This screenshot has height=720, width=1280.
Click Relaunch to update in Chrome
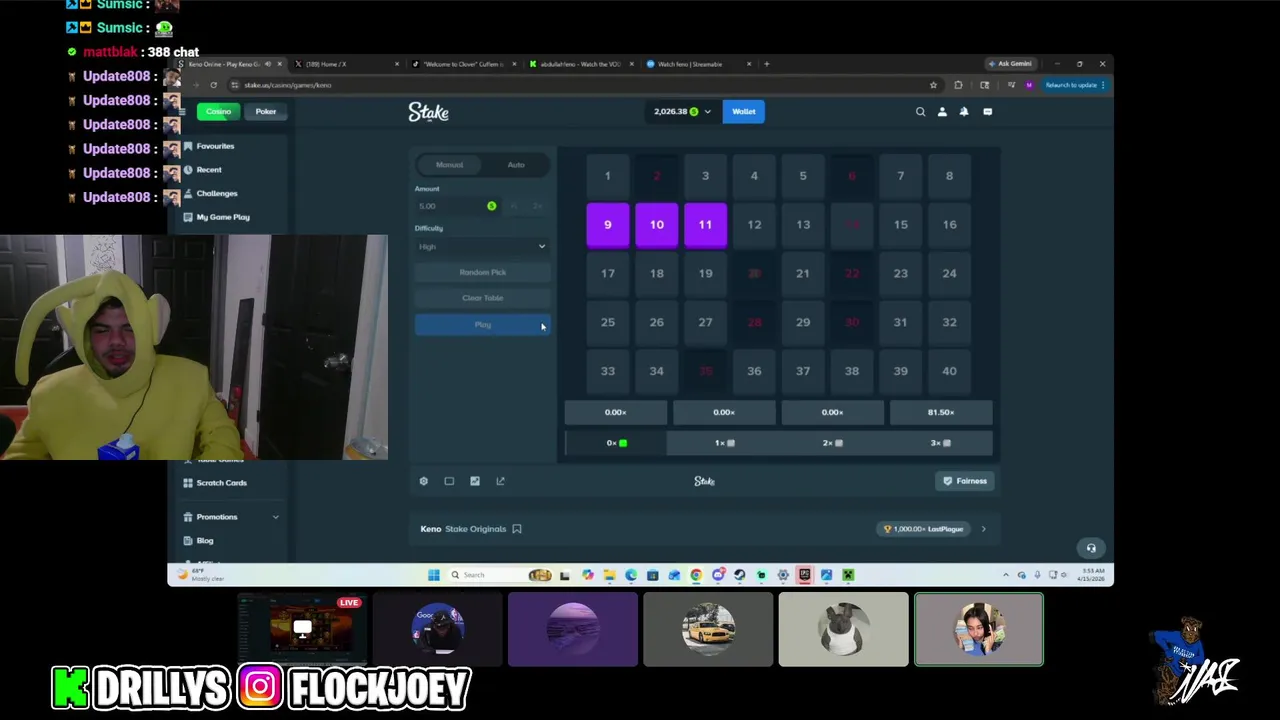(1073, 85)
